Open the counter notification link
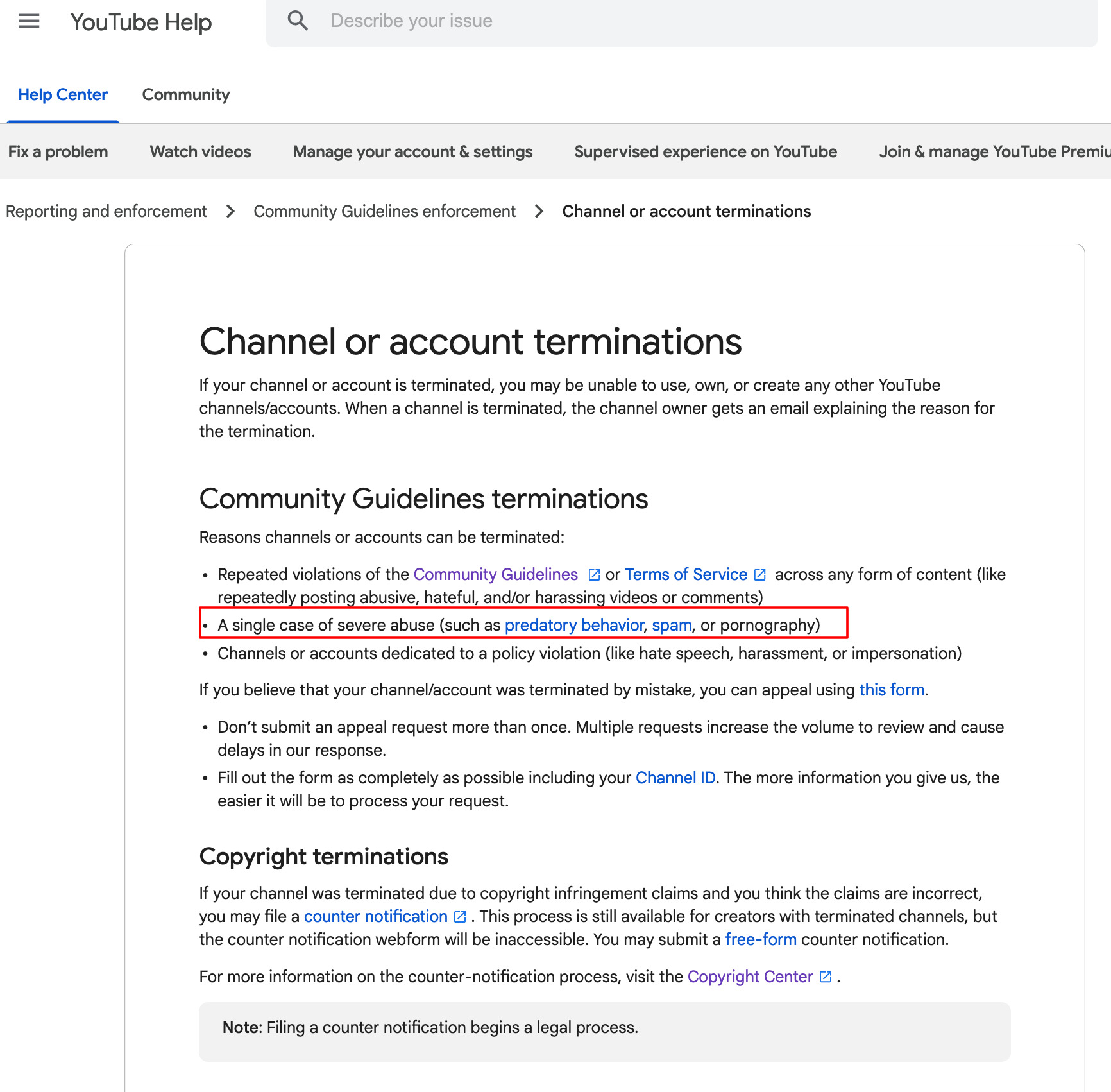Viewport: 1111px width, 1092px height. point(376,916)
